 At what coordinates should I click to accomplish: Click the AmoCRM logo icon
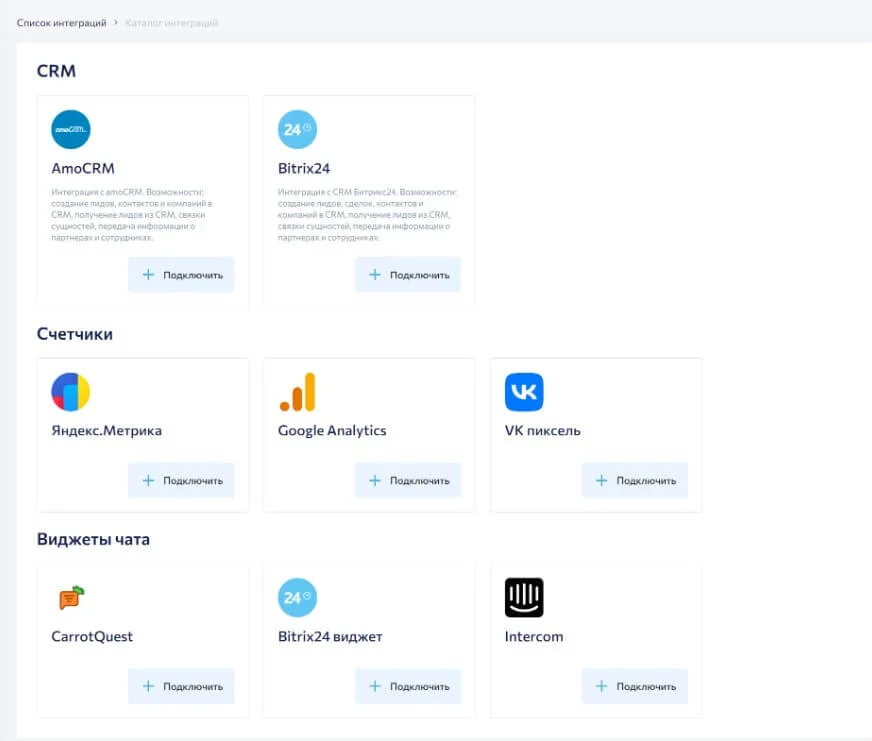pos(71,130)
